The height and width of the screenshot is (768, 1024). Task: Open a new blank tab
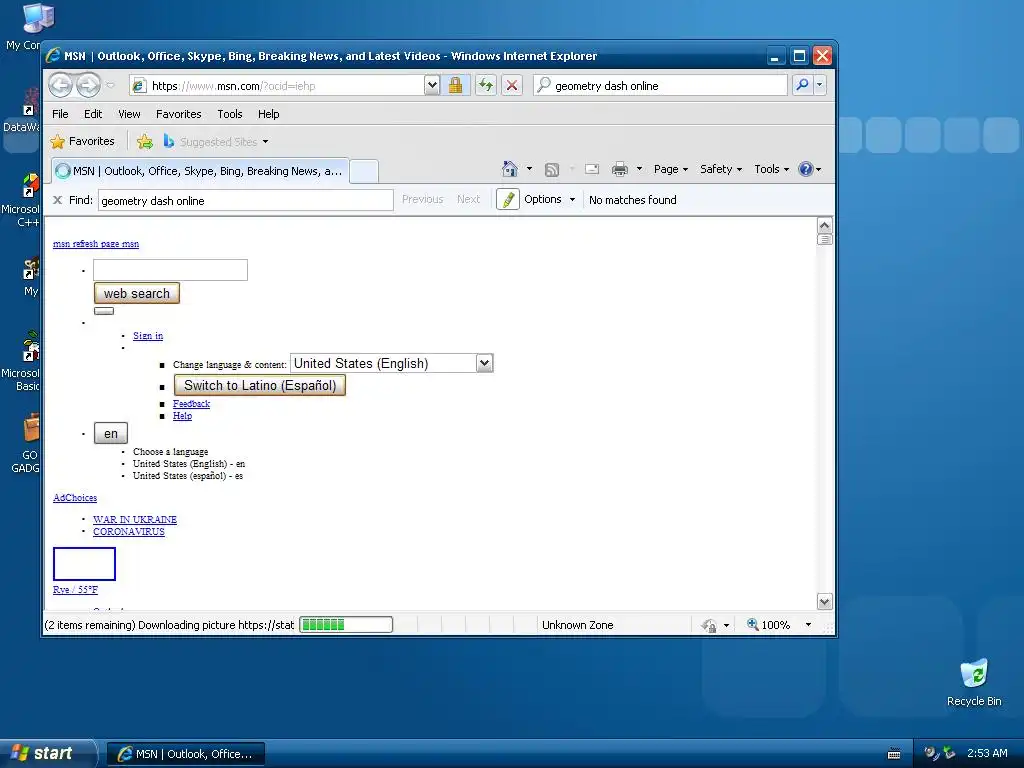tap(364, 171)
